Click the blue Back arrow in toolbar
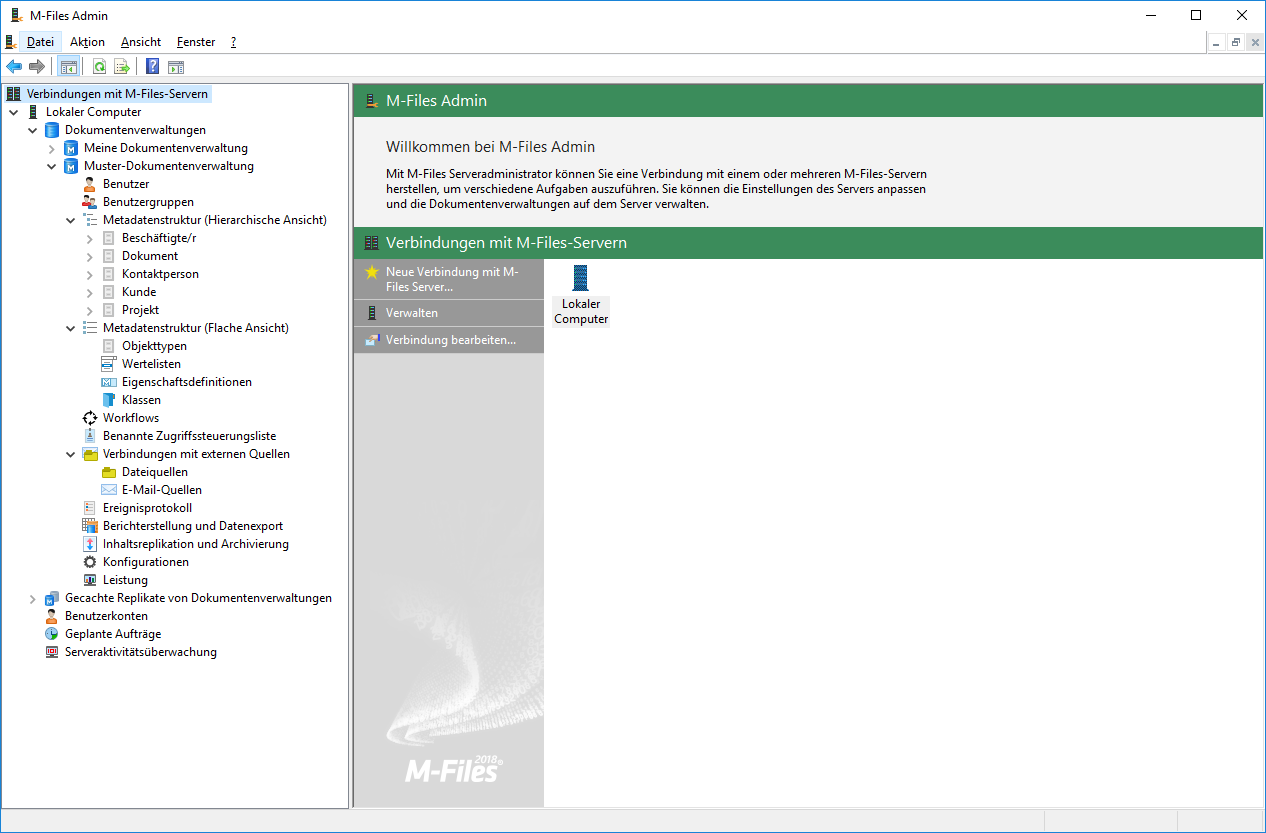The image size is (1266, 833). point(14,67)
